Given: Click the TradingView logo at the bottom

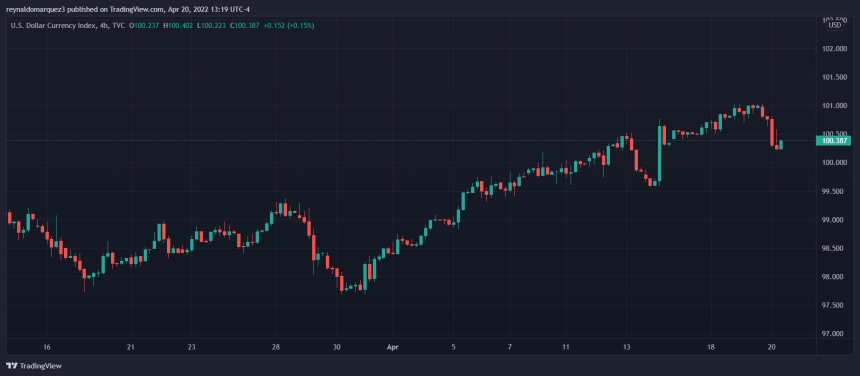Looking at the screenshot, I should 34,366.
